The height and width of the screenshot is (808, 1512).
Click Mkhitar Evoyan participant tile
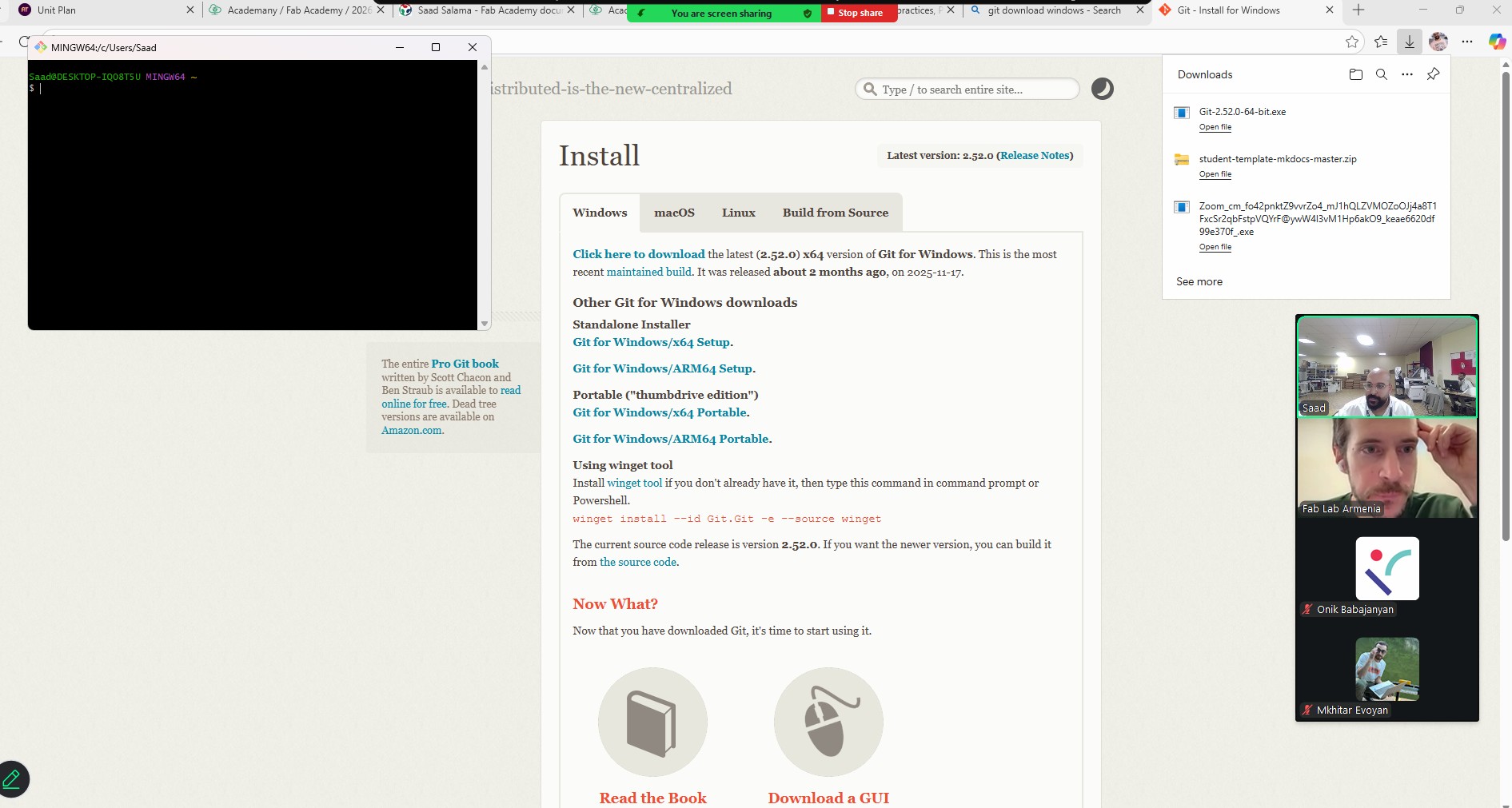[1387, 669]
